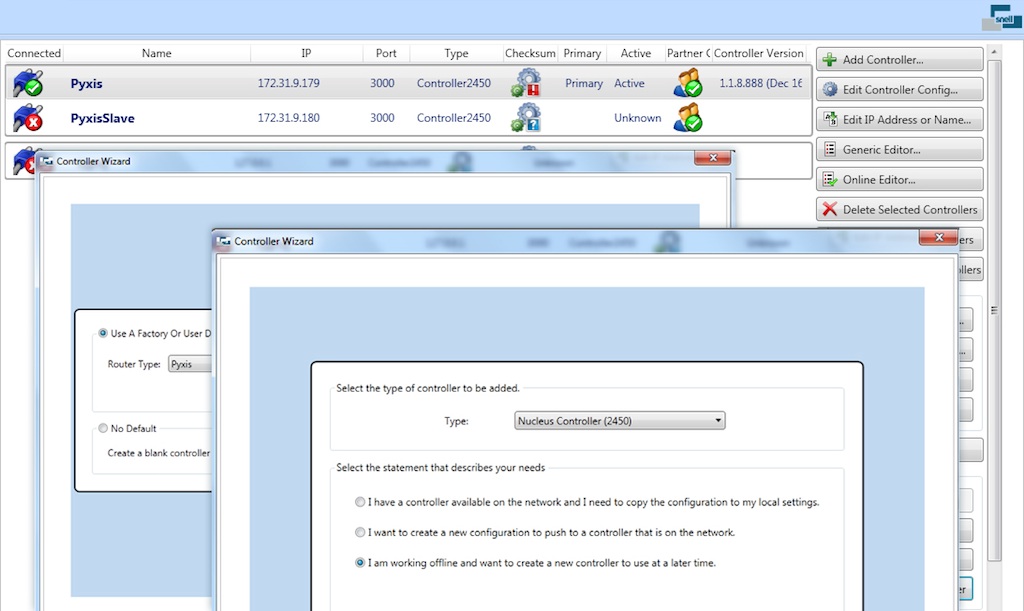Click the checklist icon on Online Editor
Image resolution: width=1024 pixels, height=611 pixels.
[x=829, y=180]
